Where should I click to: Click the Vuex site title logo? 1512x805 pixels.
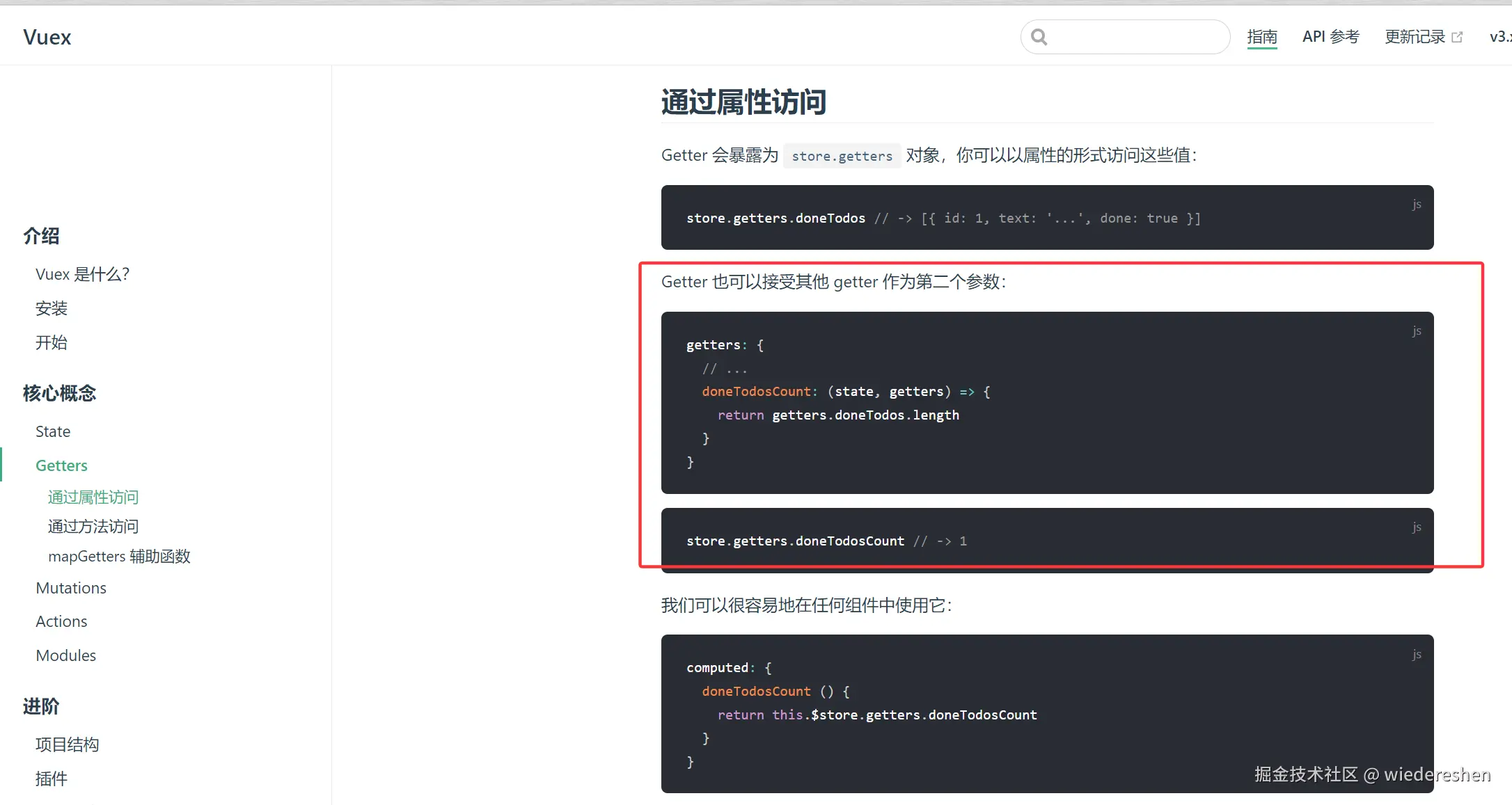click(47, 37)
